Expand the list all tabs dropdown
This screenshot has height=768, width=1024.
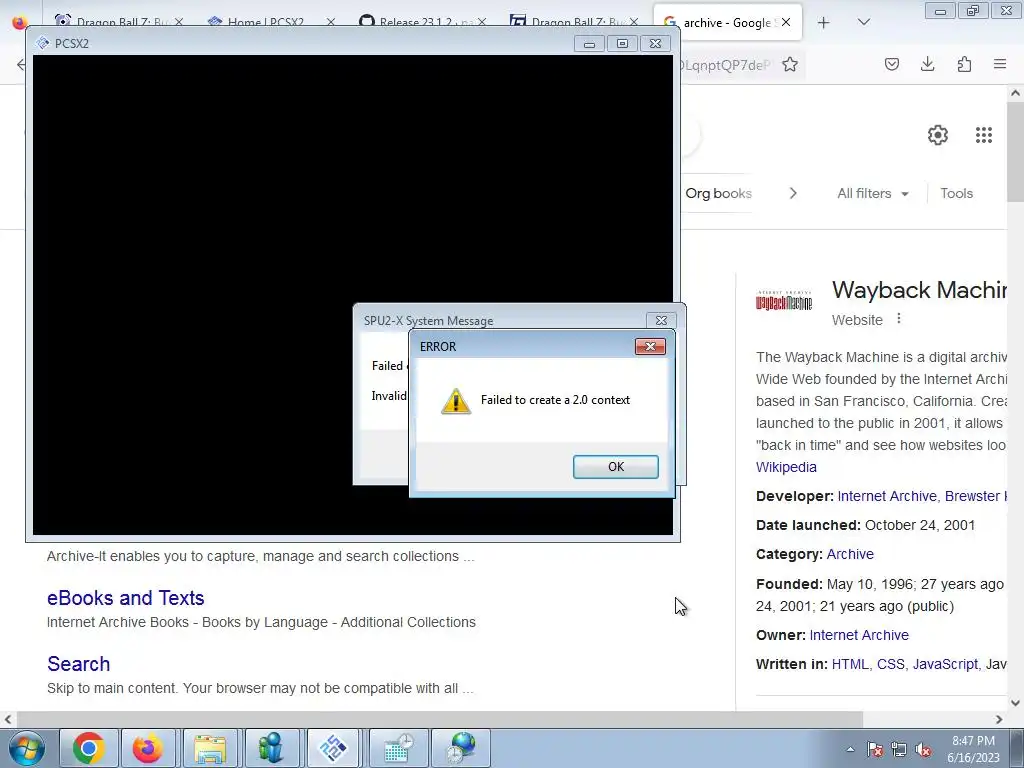[863, 22]
